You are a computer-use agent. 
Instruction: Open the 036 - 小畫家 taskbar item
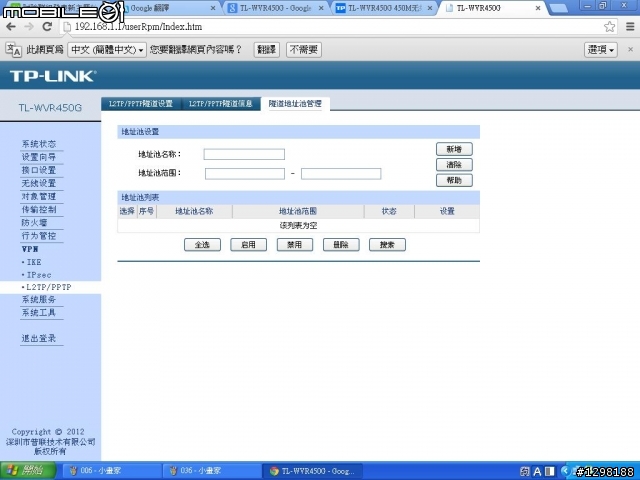(x=210, y=471)
